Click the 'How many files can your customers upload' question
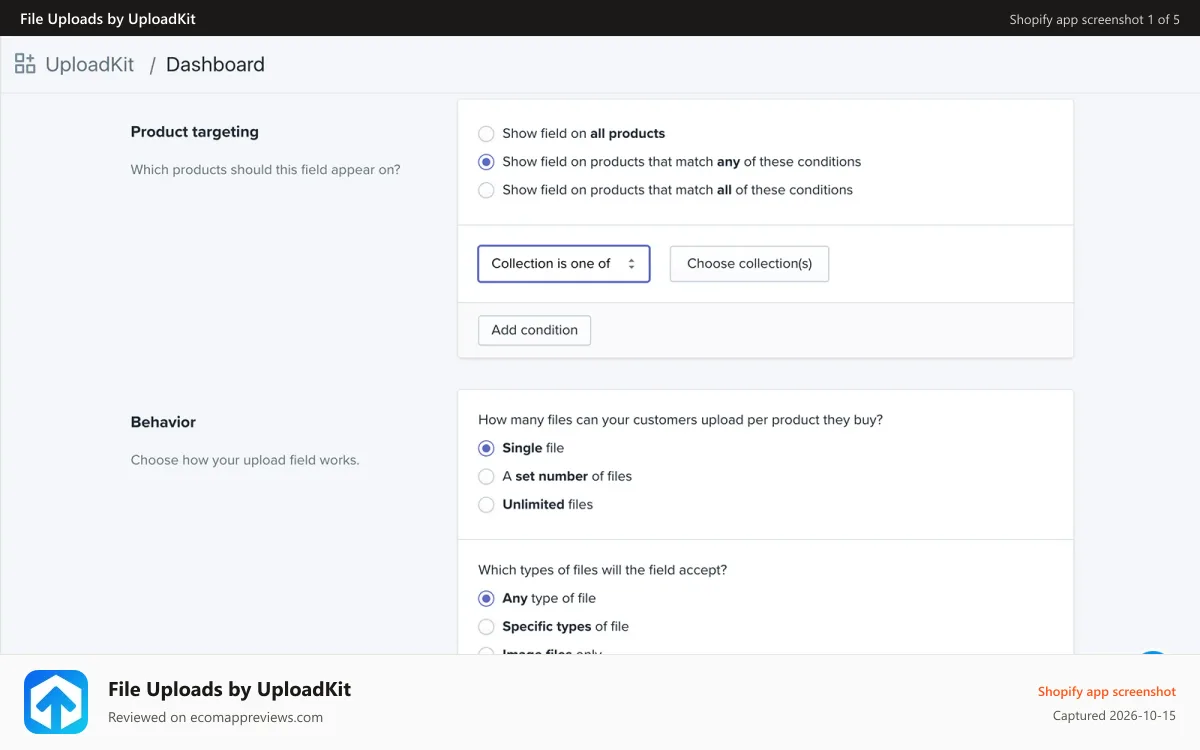This screenshot has width=1200, height=750. pyautogui.click(x=680, y=420)
